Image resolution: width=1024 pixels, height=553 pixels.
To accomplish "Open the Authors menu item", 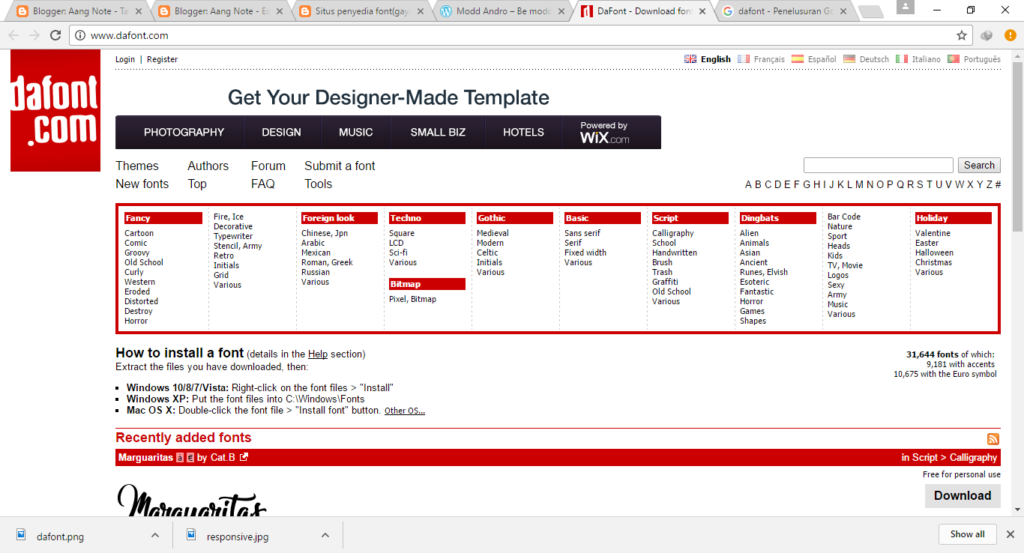I will (x=208, y=166).
